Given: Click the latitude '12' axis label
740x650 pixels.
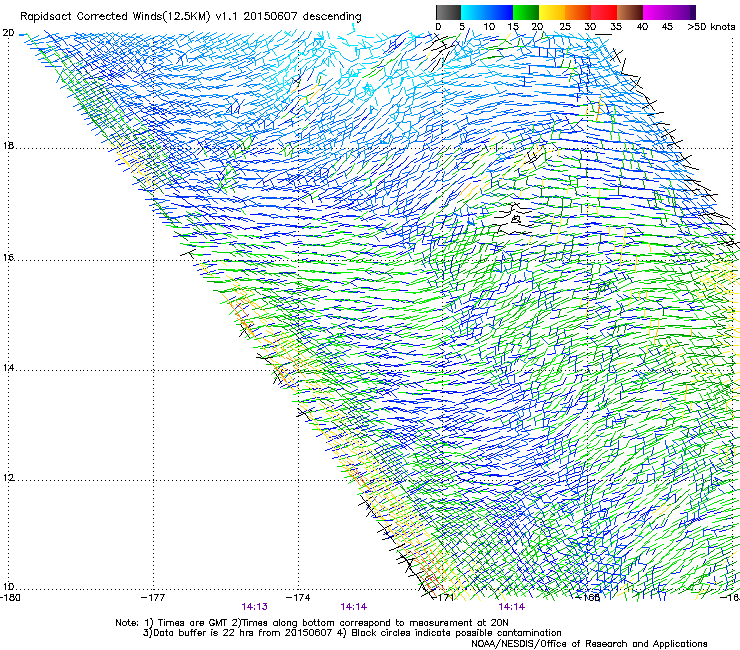Looking at the screenshot, I should (8, 478).
